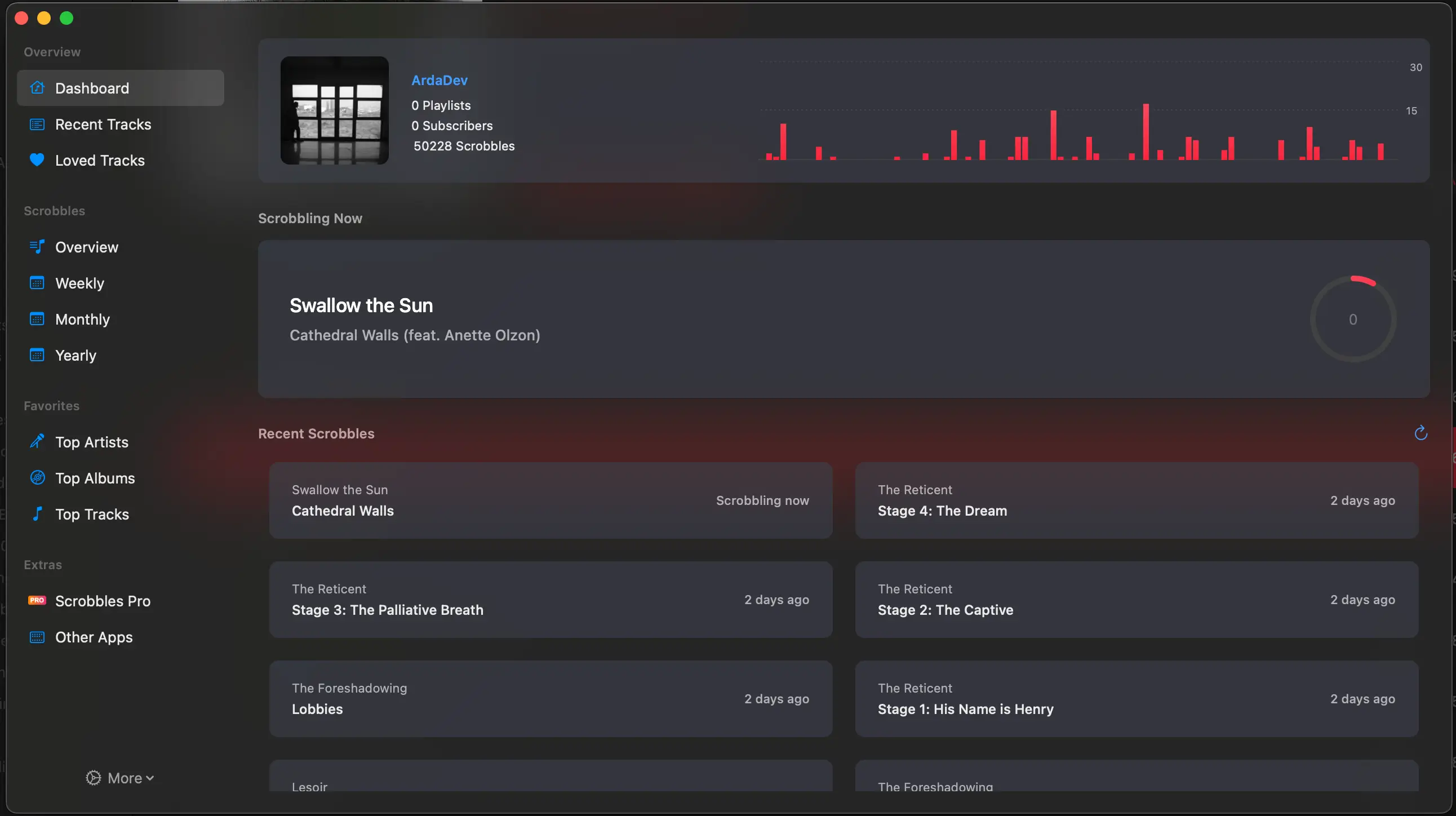Open the ArdaDev profile link
Image resolution: width=1456 pixels, height=816 pixels.
tap(439, 80)
